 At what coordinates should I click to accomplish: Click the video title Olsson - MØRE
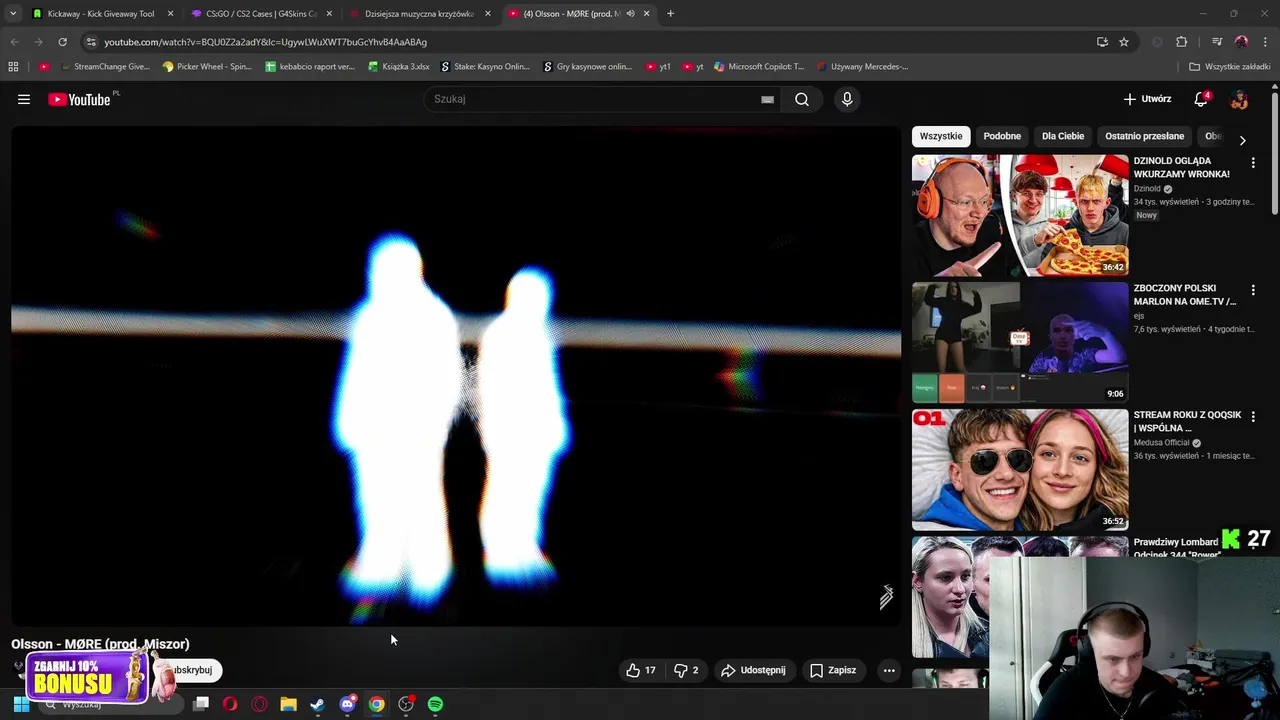click(x=100, y=644)
